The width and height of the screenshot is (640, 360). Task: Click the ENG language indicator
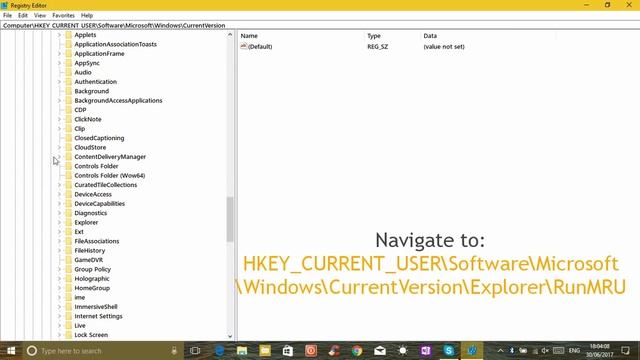[574, 351]
